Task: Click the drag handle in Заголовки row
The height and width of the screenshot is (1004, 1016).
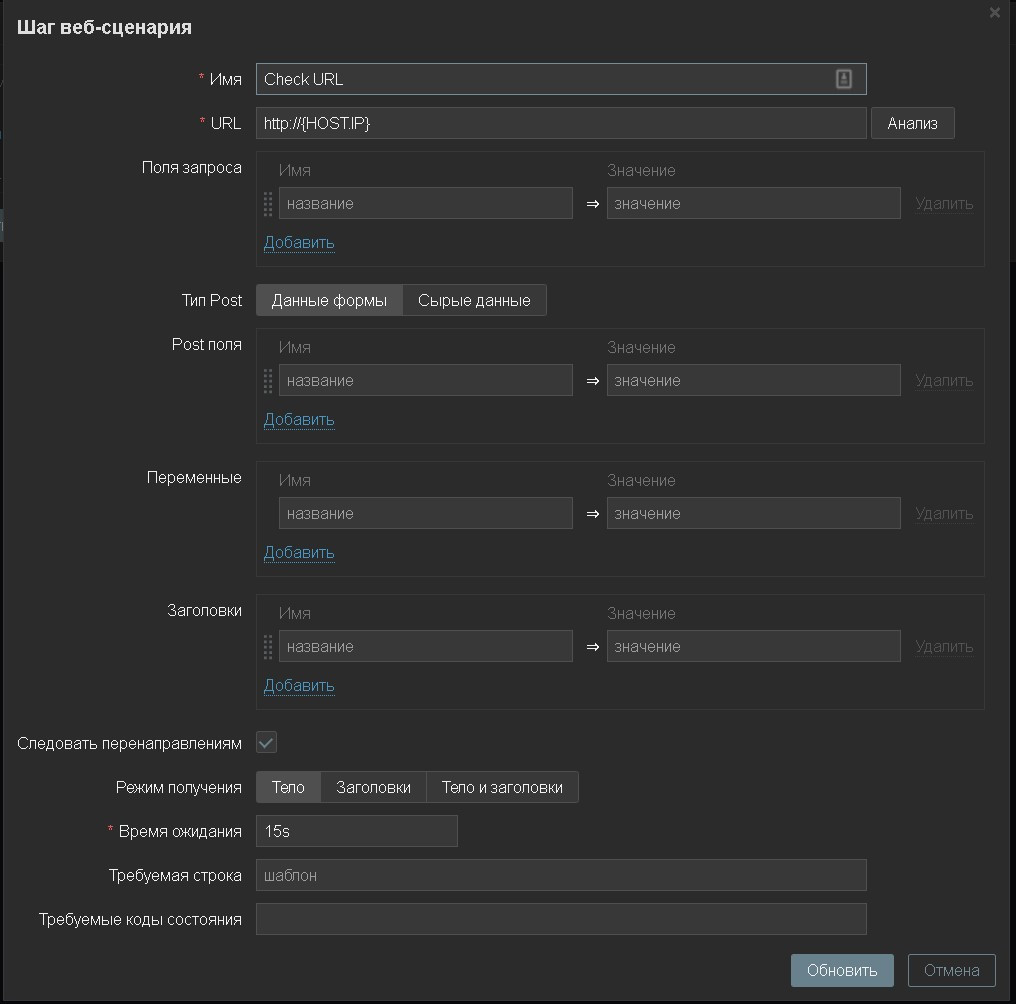Action: coord(268,646)
